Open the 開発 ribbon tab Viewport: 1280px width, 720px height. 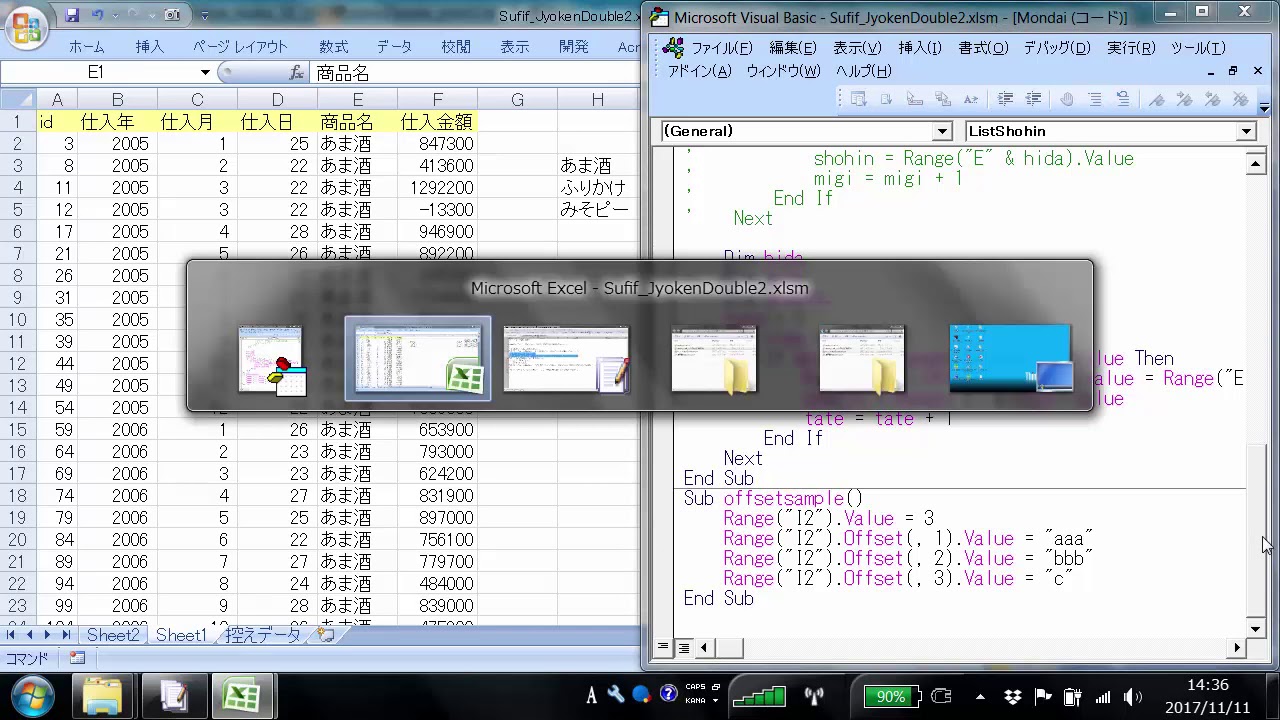point(573,47)
